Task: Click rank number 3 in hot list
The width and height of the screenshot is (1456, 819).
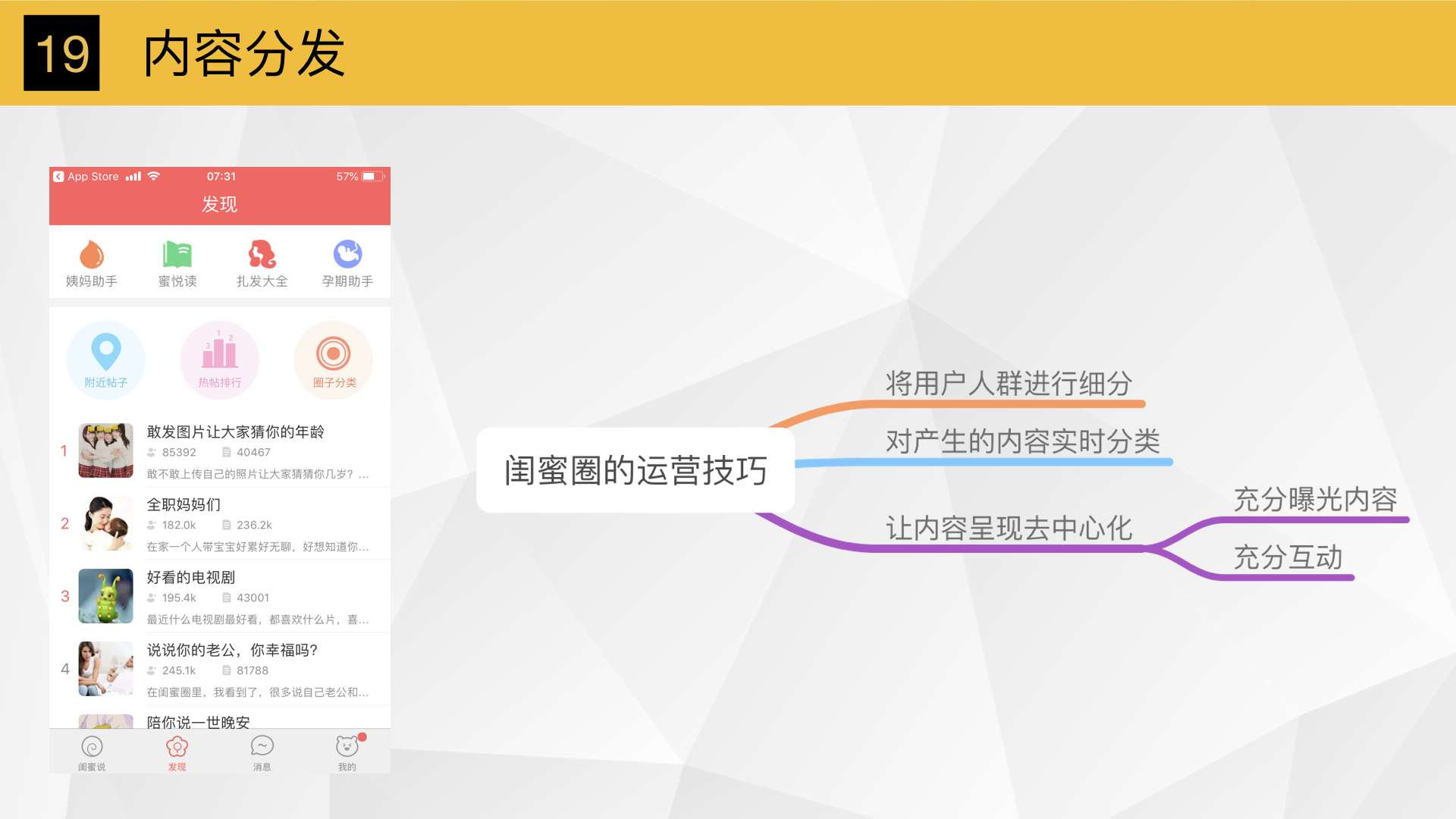Action: [65, 596]
